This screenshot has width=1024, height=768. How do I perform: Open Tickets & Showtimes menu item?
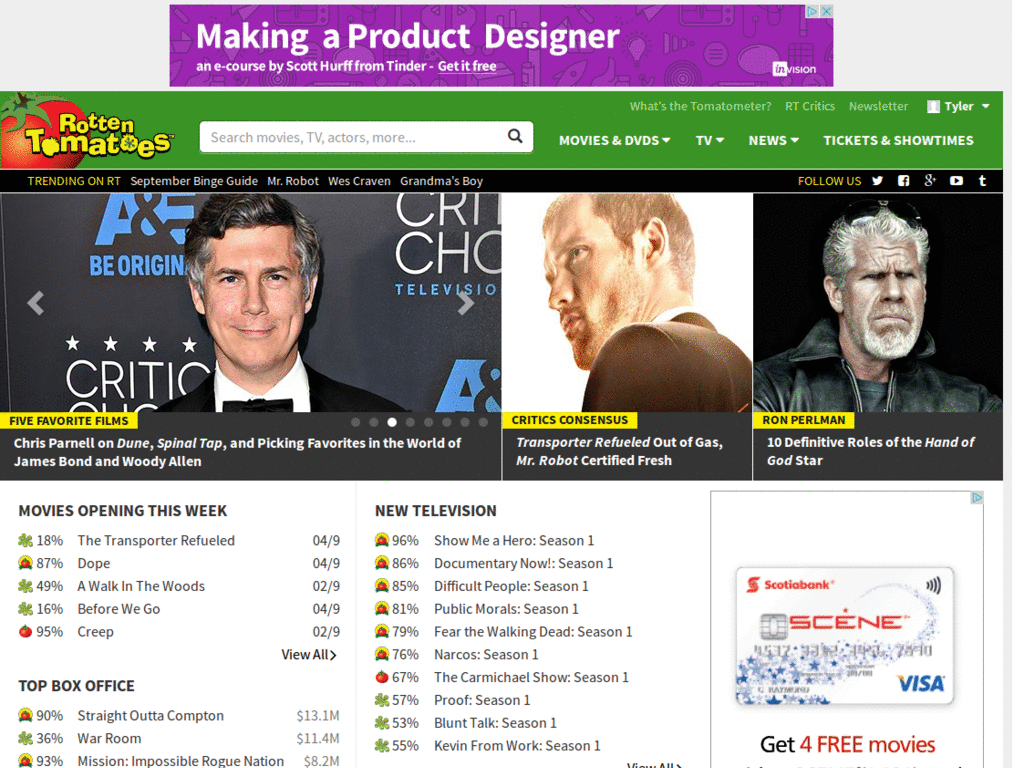coord(898,140)
